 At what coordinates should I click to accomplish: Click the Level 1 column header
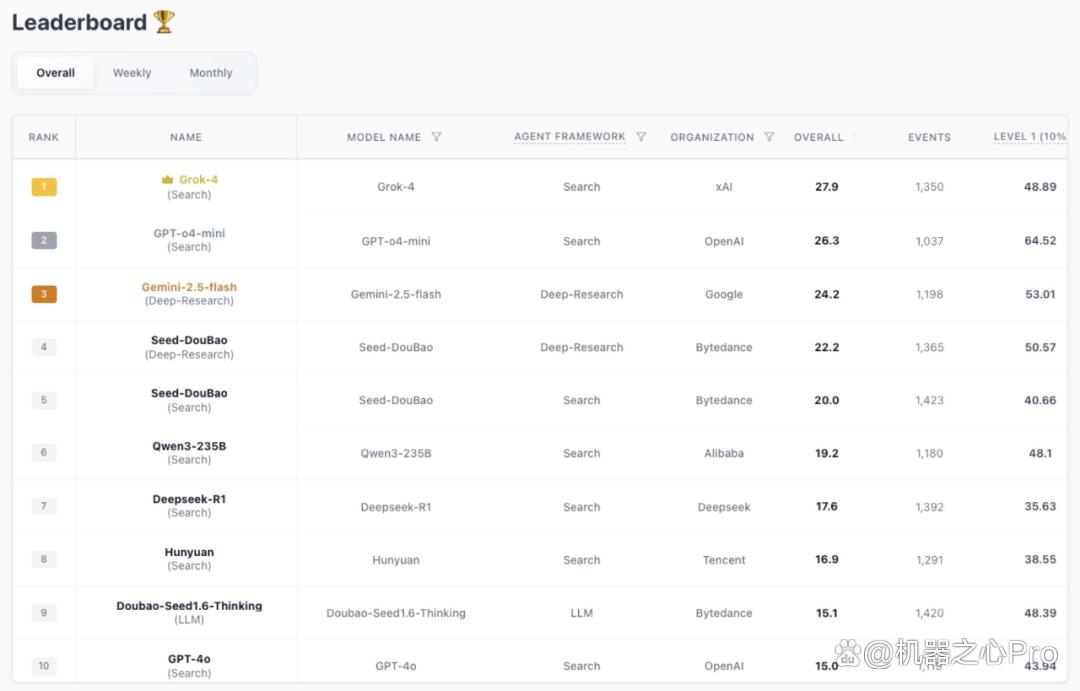point(1029,137)
